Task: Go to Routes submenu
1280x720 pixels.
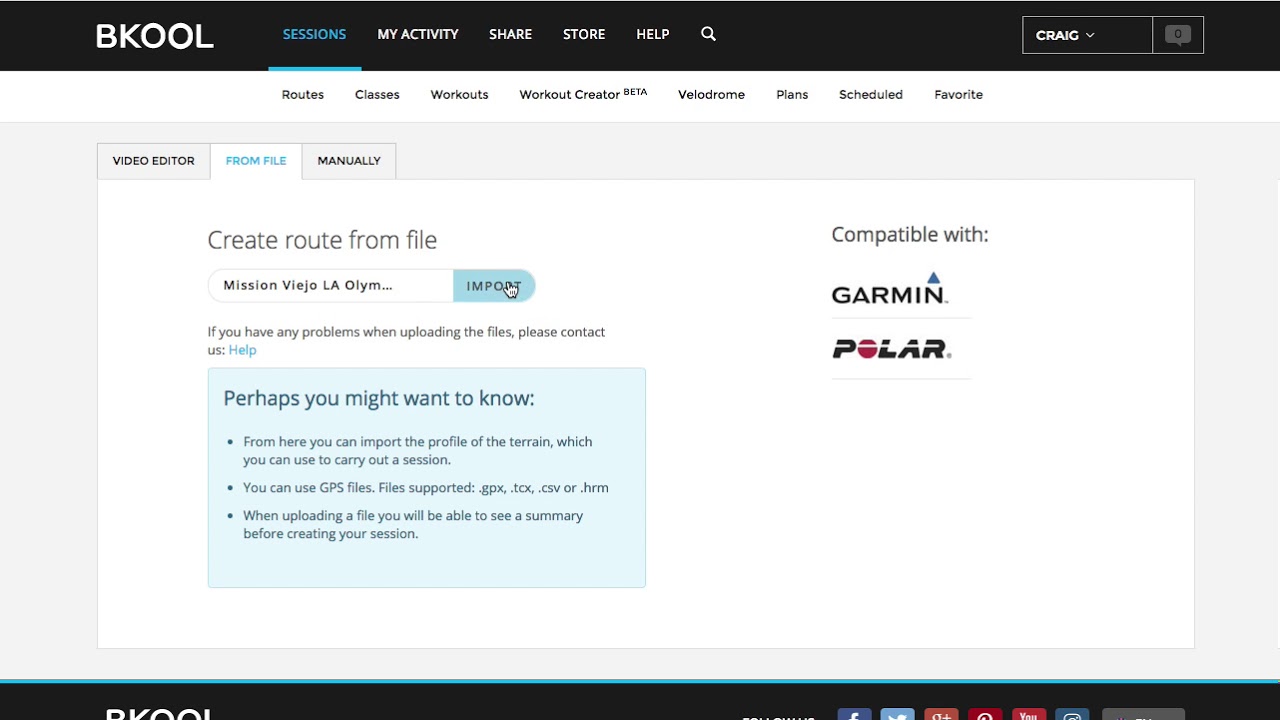Action: click(303, 94)
